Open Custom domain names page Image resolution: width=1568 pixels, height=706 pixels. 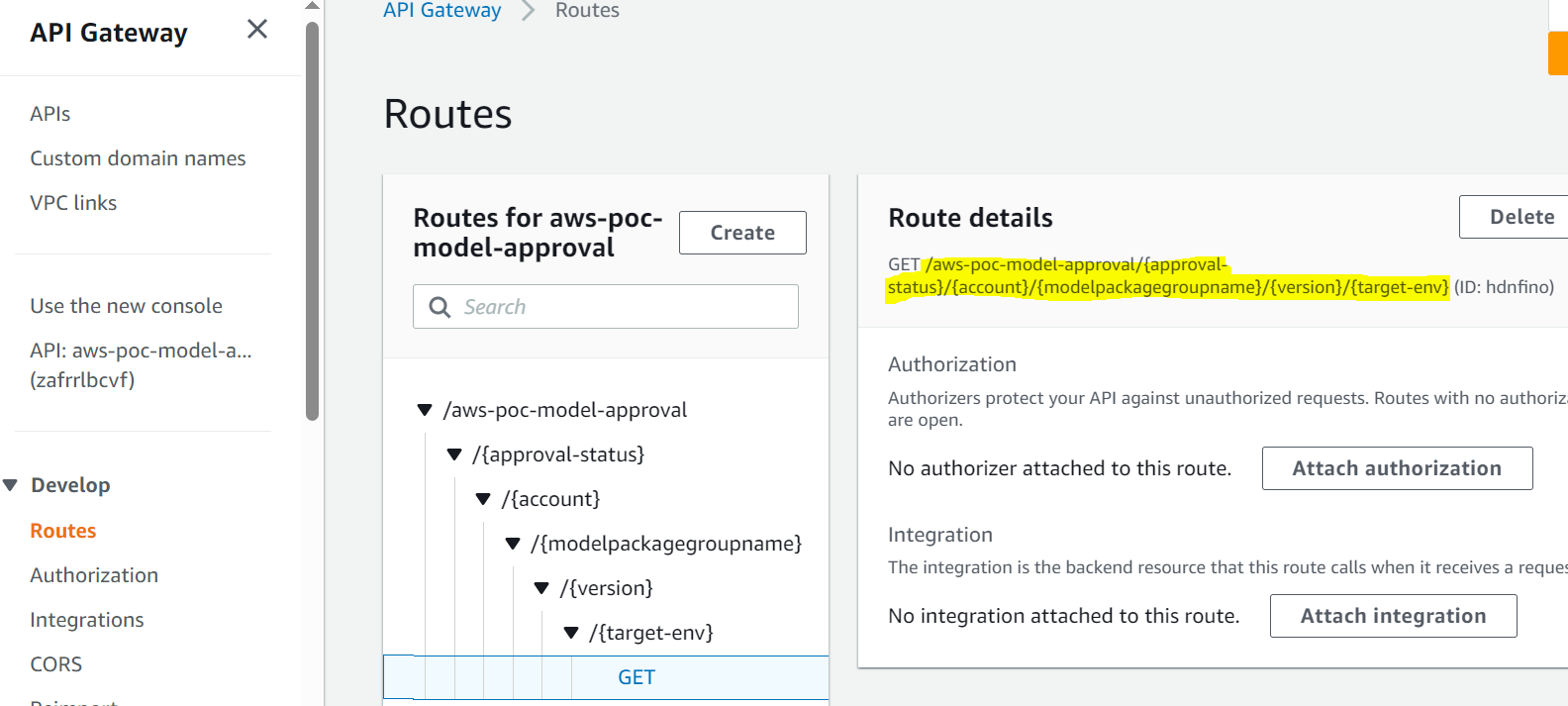tap(138, 158)
